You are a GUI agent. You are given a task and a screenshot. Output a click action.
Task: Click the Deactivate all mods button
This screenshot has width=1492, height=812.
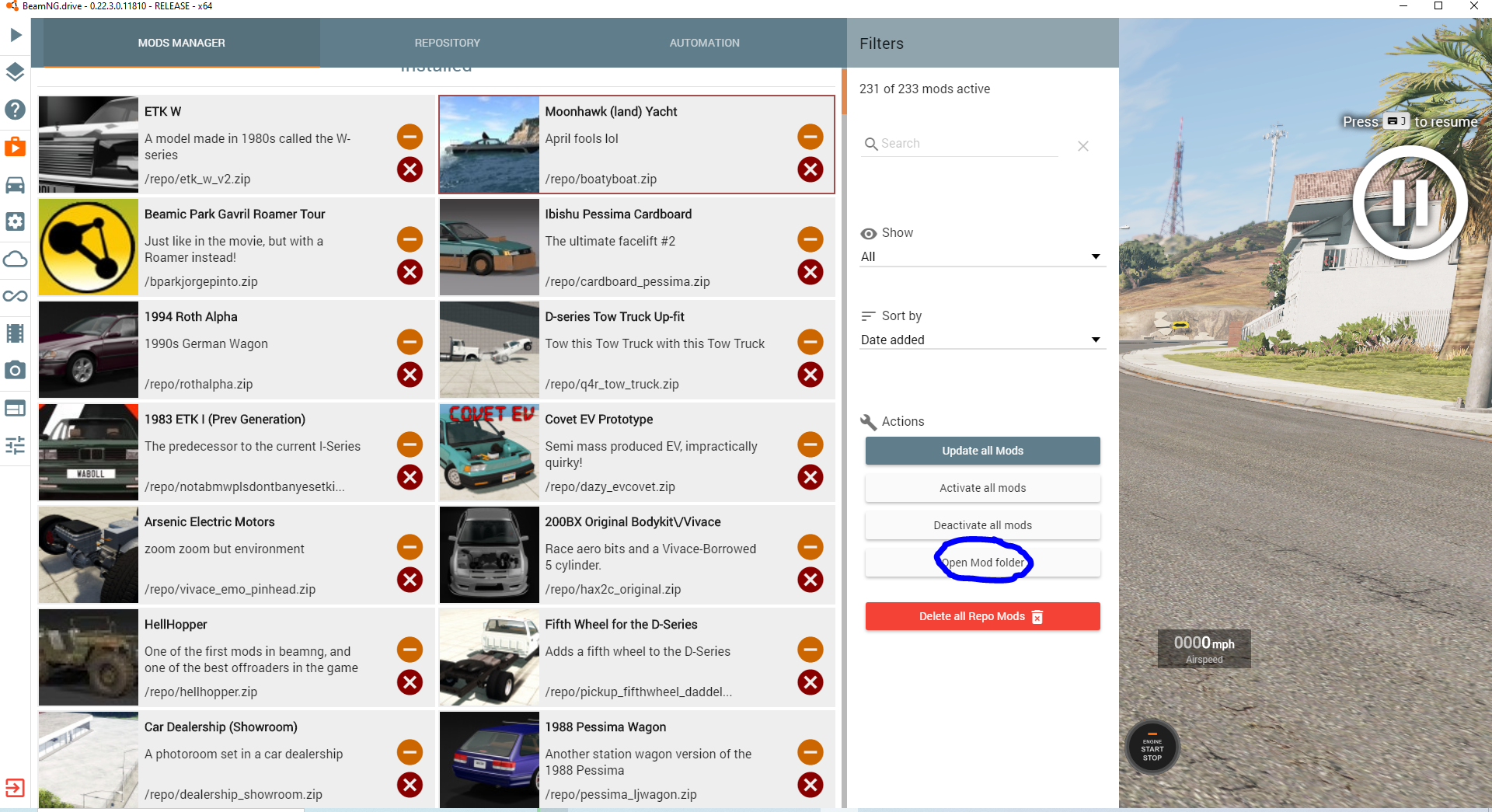coord(983,525)
